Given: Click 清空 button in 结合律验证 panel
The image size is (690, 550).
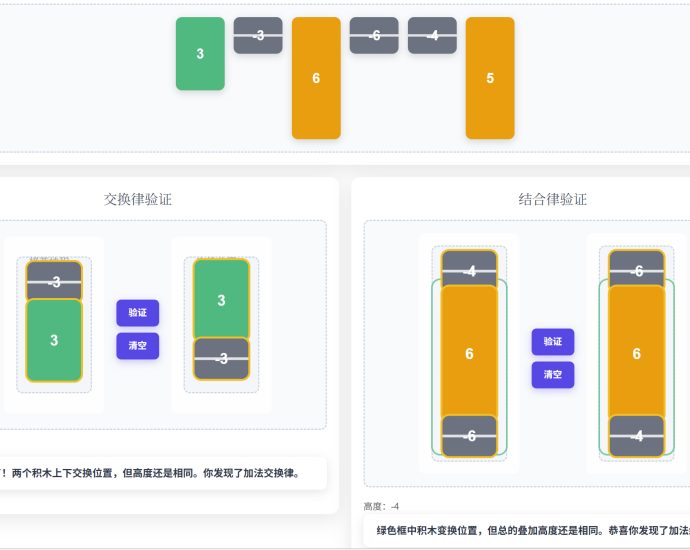Looking at the screenshot, I should tap(553, 374).
